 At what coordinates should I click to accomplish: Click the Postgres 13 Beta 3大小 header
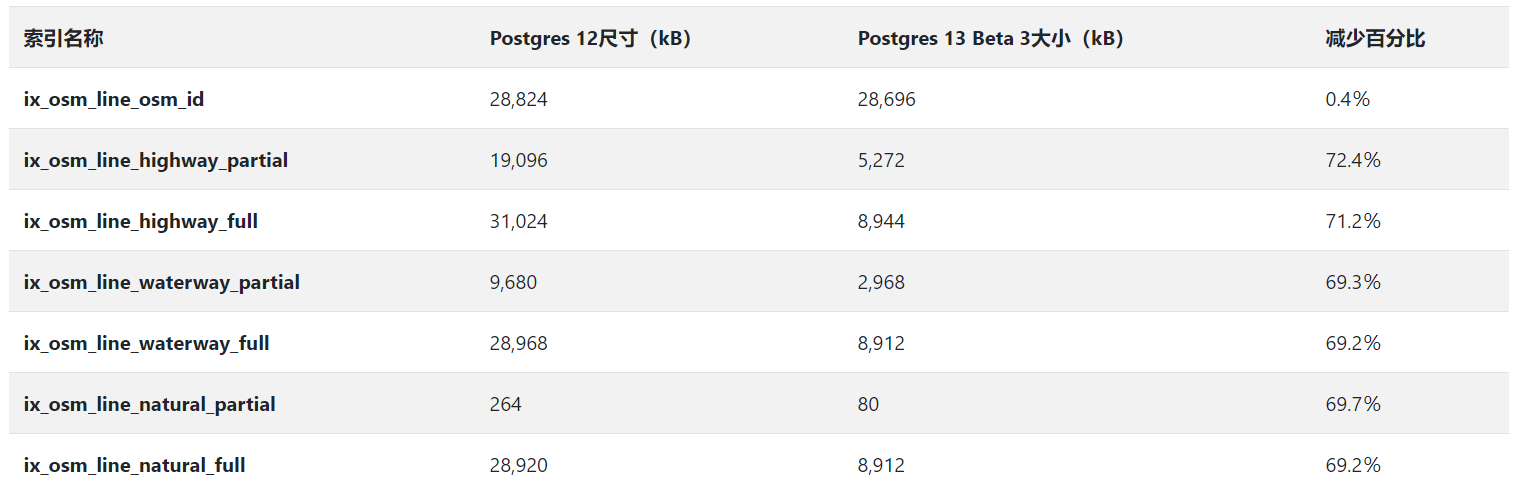(990, 39)
